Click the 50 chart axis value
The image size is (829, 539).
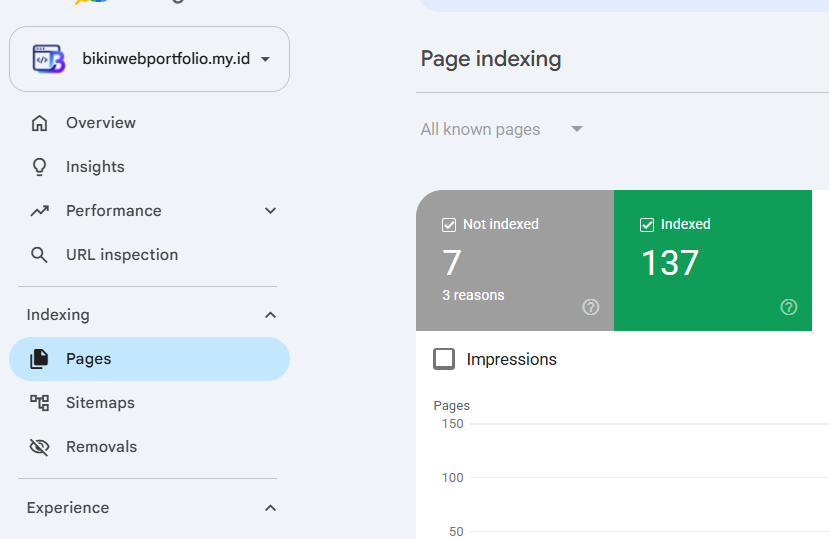456,532
